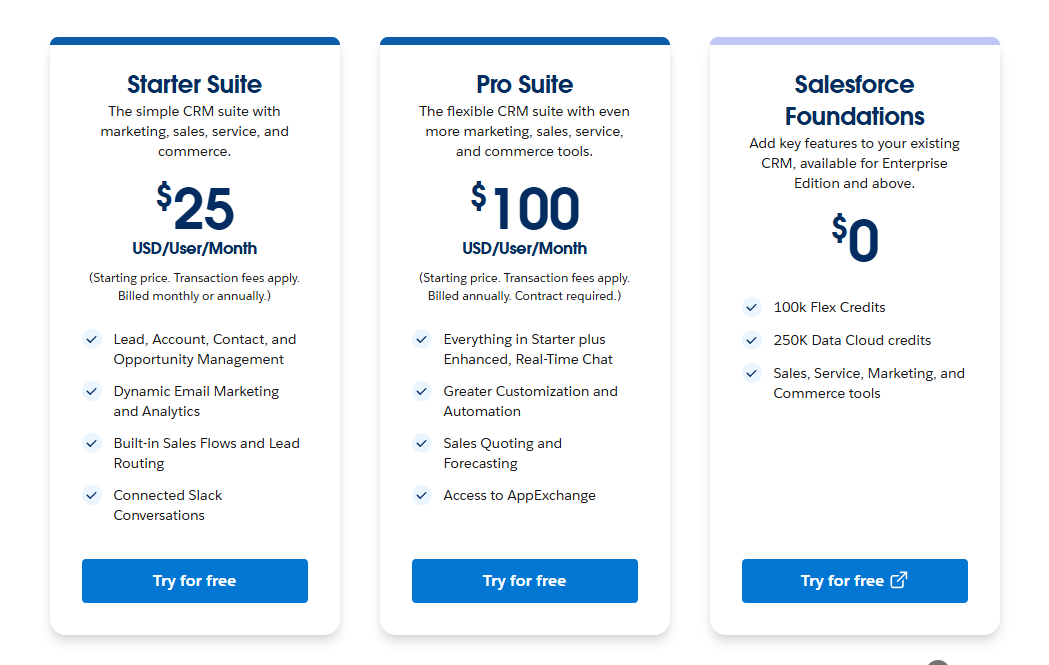Click the $25 price on Starter Suite

coord(195,208)
